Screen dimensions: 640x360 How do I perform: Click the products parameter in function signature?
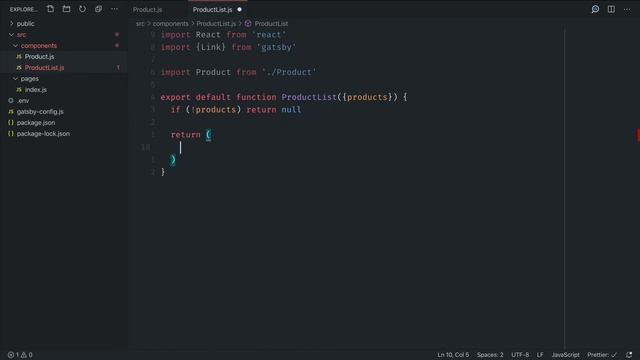(x=367, y=97)
